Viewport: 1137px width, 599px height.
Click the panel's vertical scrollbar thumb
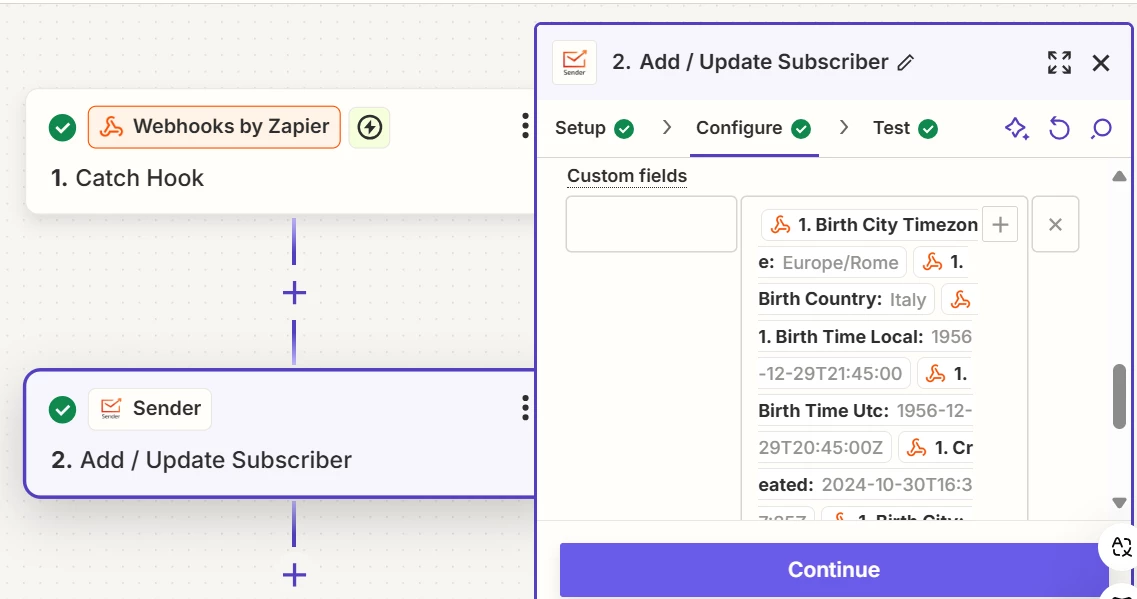1119,395
